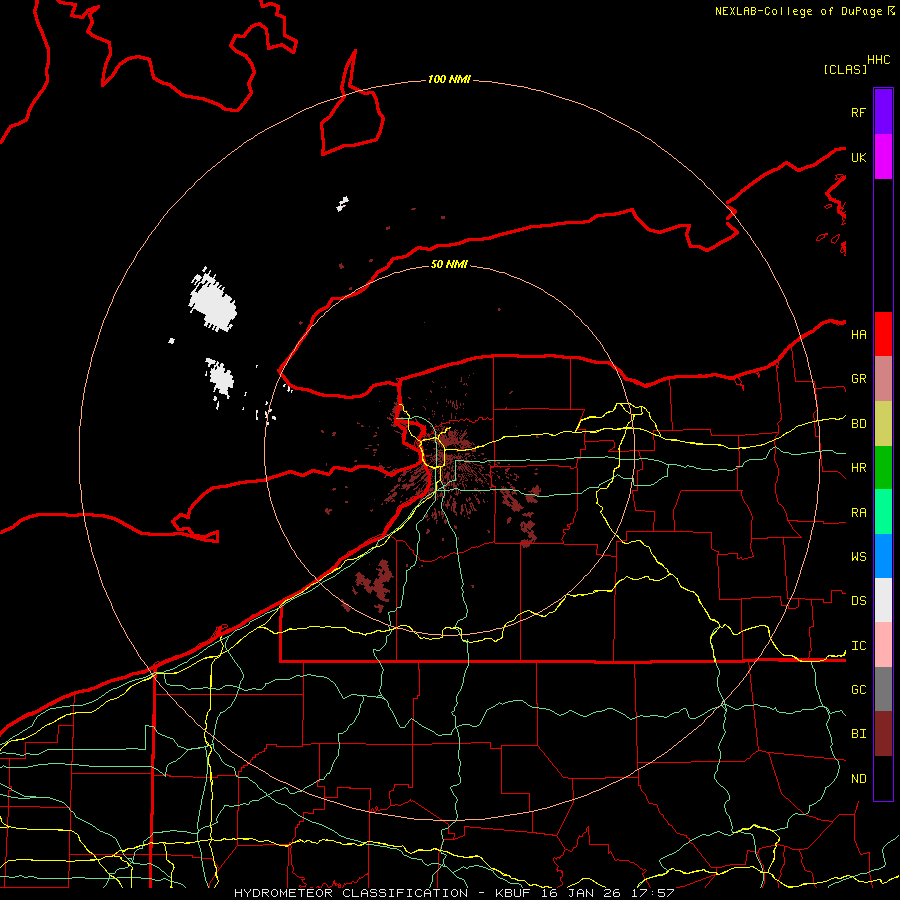900x900 pixels.
Task: Click the 50 NMI range ring label
Action: coord(449,264)
